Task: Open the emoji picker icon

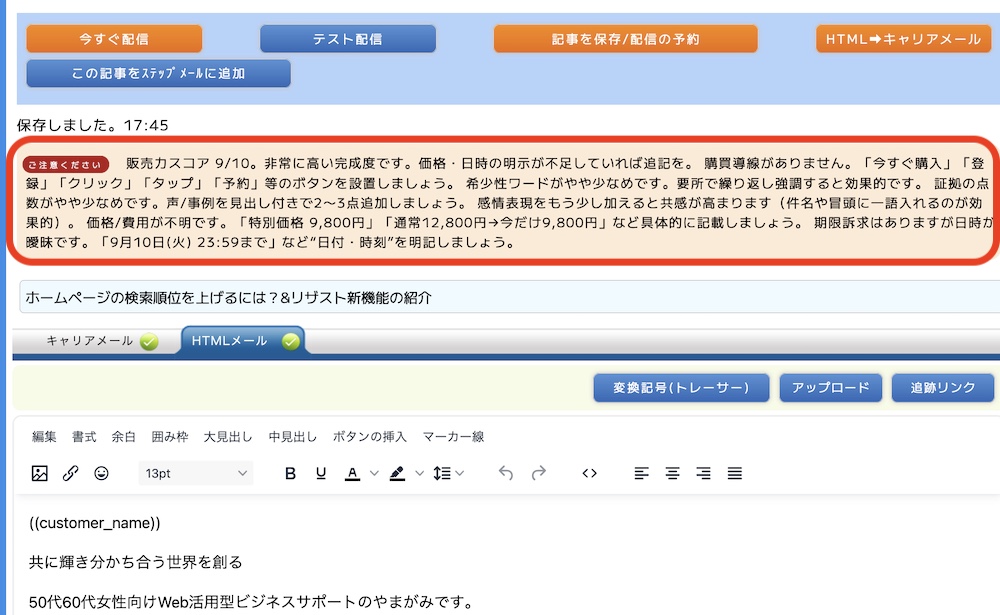Action: pyautogui.click(x=101, y=474)
